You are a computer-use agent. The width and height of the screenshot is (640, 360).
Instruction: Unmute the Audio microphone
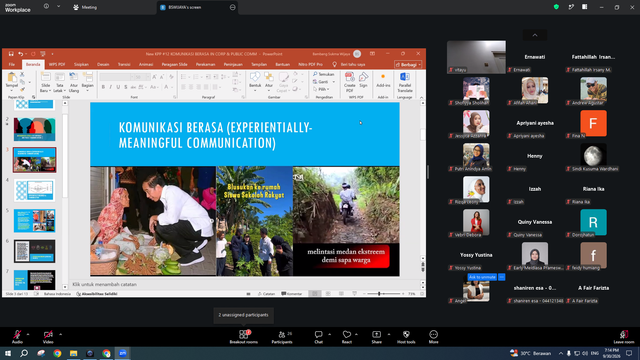point(17,337)
